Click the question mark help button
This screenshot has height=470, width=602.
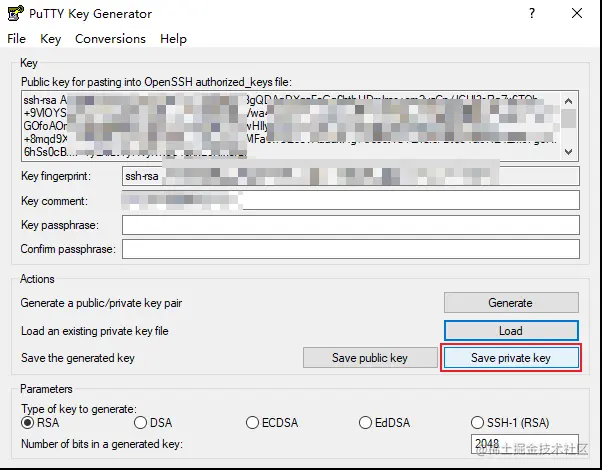(x=532, y=13)
